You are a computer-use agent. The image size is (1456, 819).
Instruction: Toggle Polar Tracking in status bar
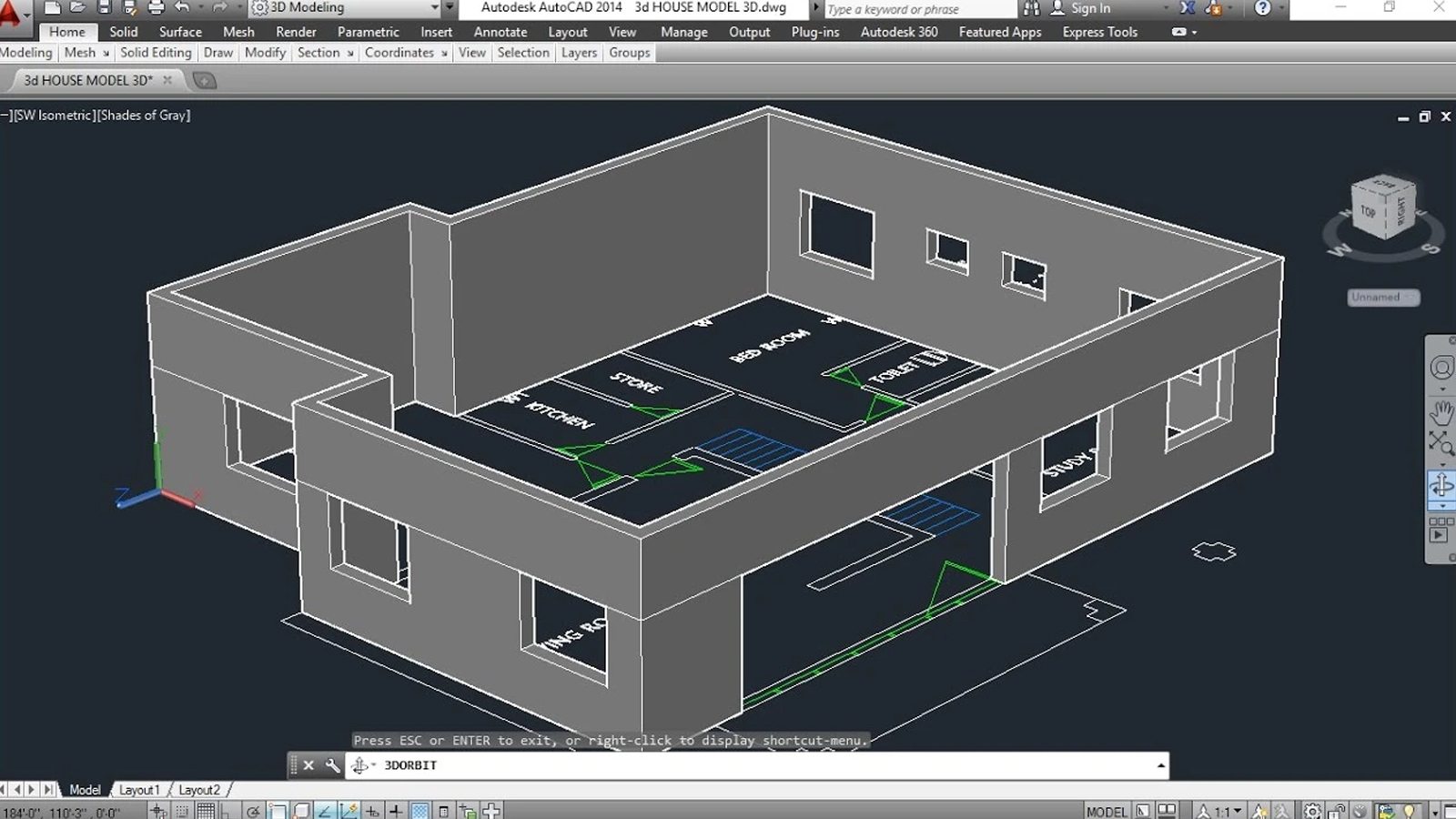pos(254,811)
